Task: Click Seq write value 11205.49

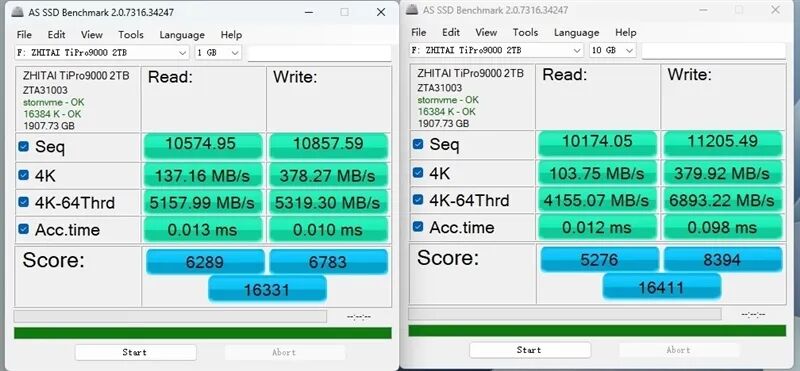Action: [x=722, y=143]
